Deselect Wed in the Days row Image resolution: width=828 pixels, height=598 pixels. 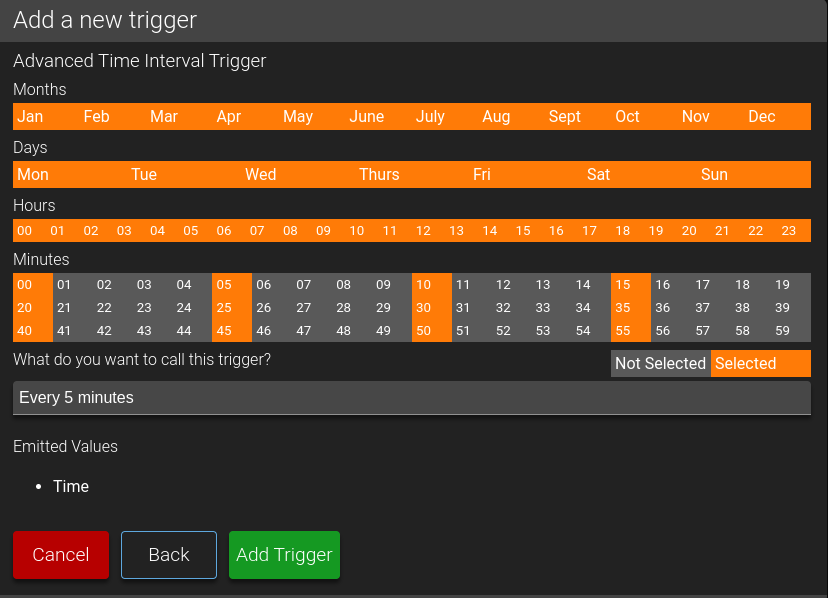(x=261, y=175)
